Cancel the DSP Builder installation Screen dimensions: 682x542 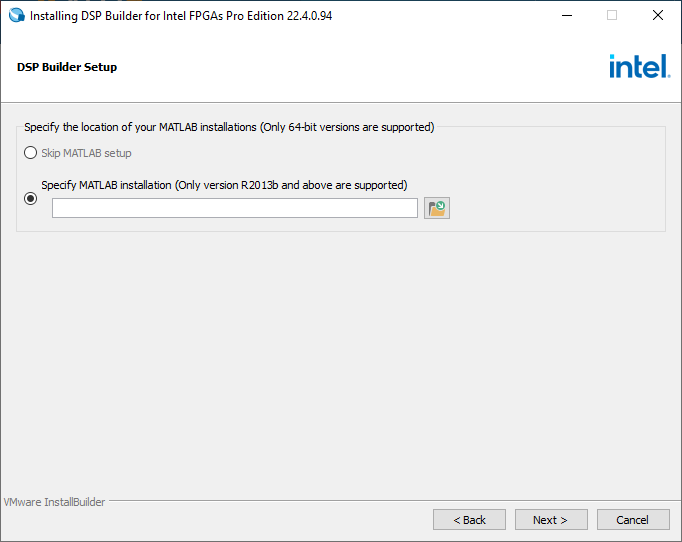[633, 520]
